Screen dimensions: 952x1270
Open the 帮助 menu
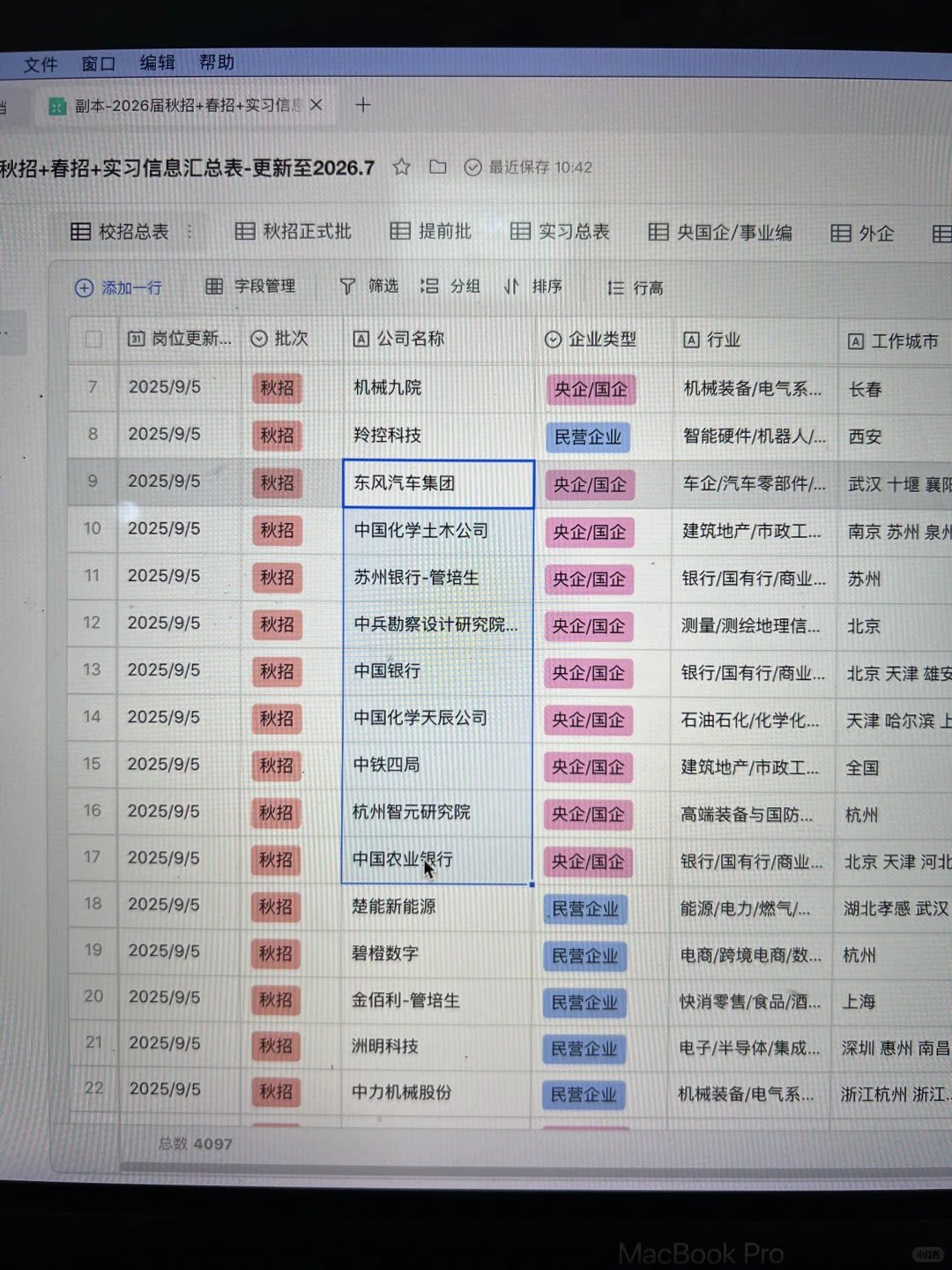217,62
